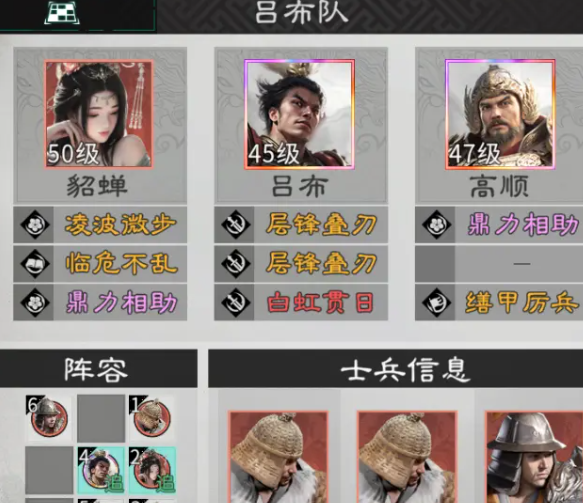
Task: Open 吕布's level 45 portrait
Action: pyautogui.click(x=299, y=114)
